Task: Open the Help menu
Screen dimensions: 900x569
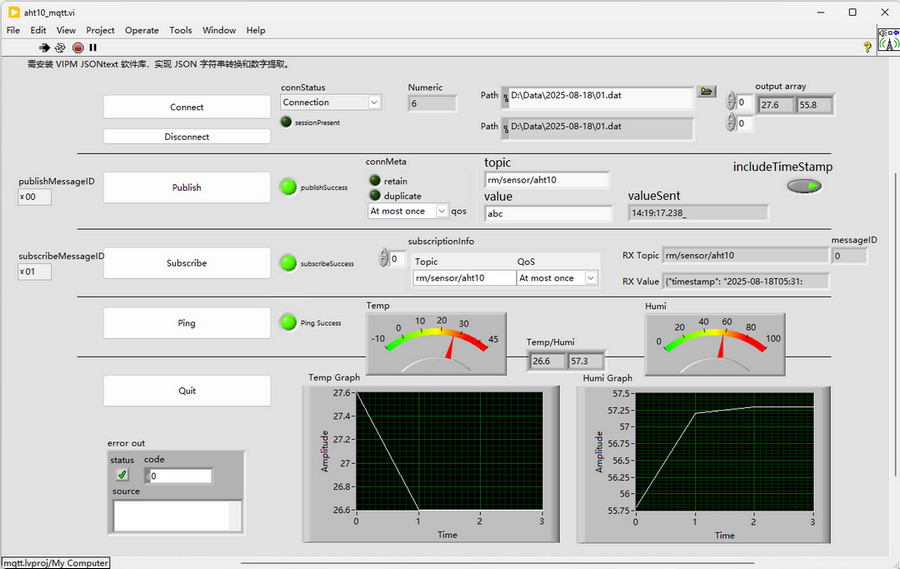Action: coord(256,30)
